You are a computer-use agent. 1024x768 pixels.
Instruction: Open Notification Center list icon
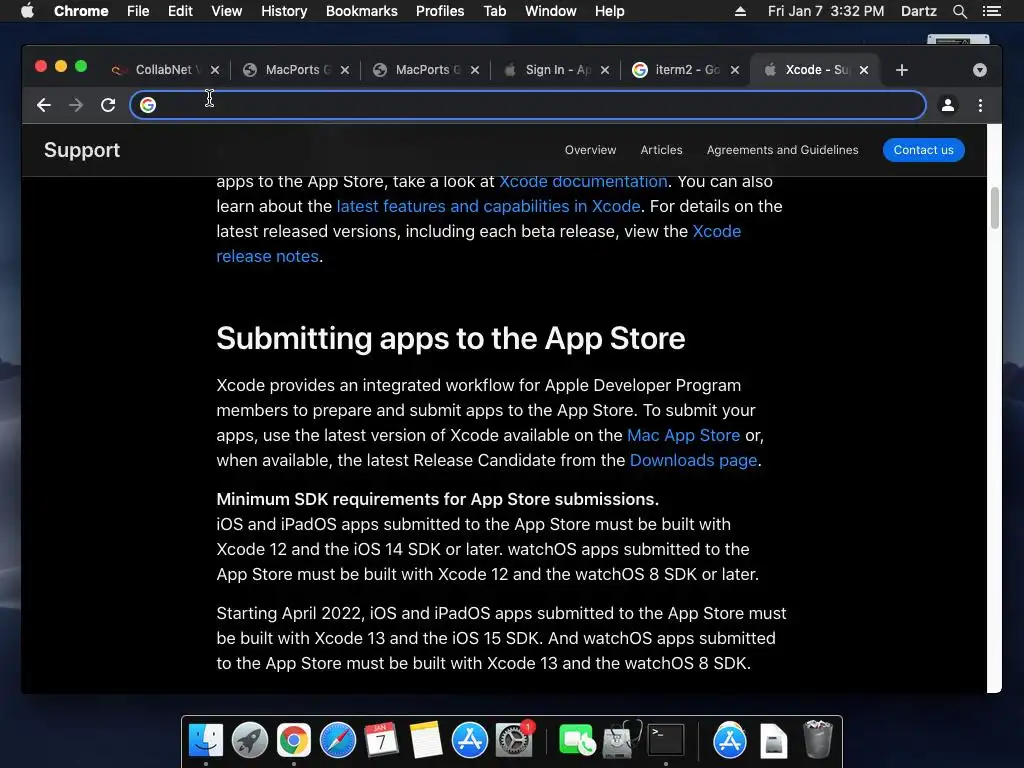click(992, 11)
